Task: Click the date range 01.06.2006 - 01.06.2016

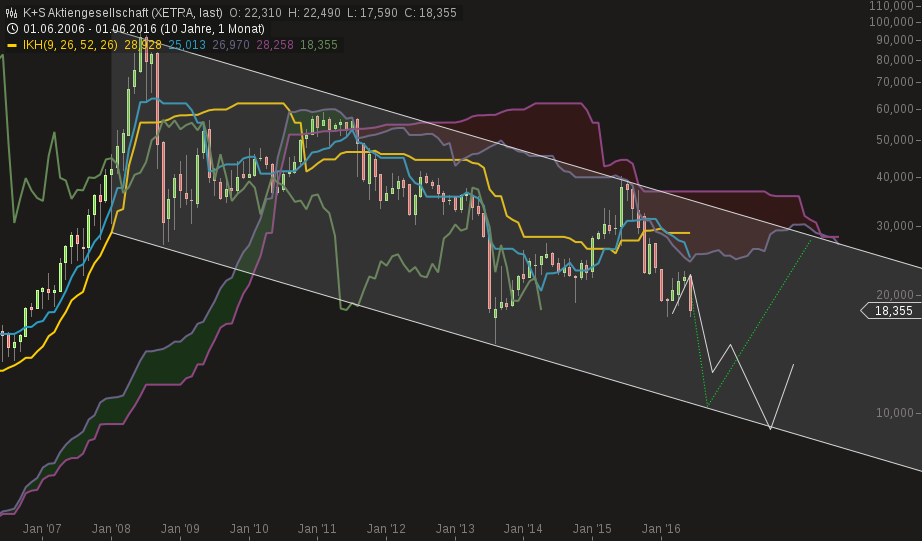Action: click(x=90, y=28)
